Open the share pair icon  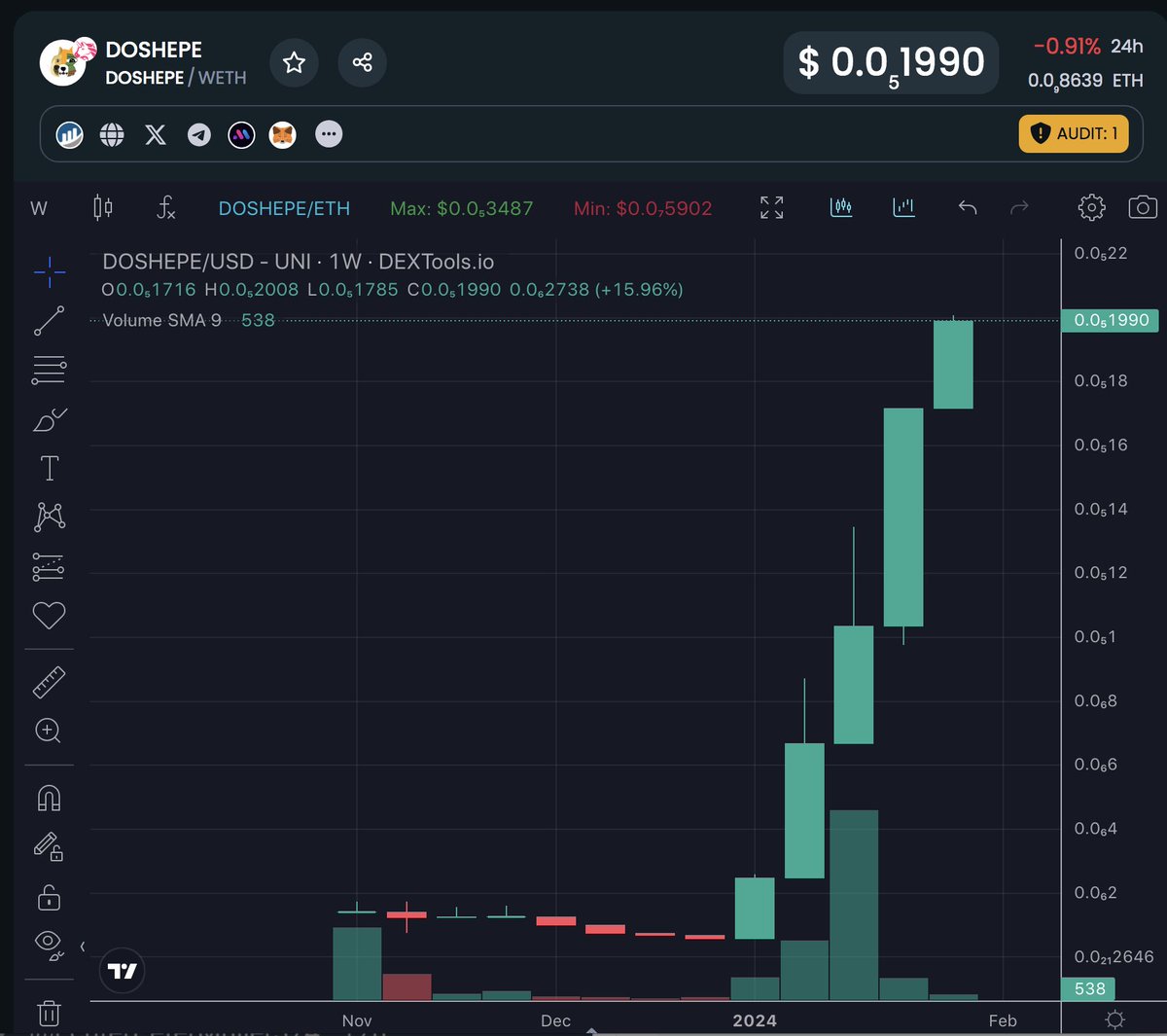363,63
